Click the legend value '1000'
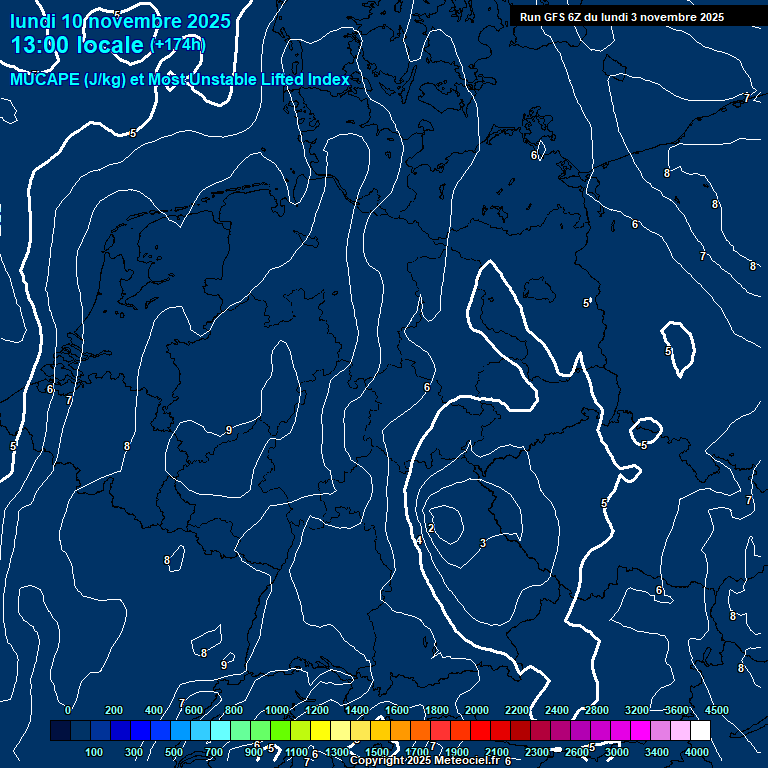 click(277, 710)
